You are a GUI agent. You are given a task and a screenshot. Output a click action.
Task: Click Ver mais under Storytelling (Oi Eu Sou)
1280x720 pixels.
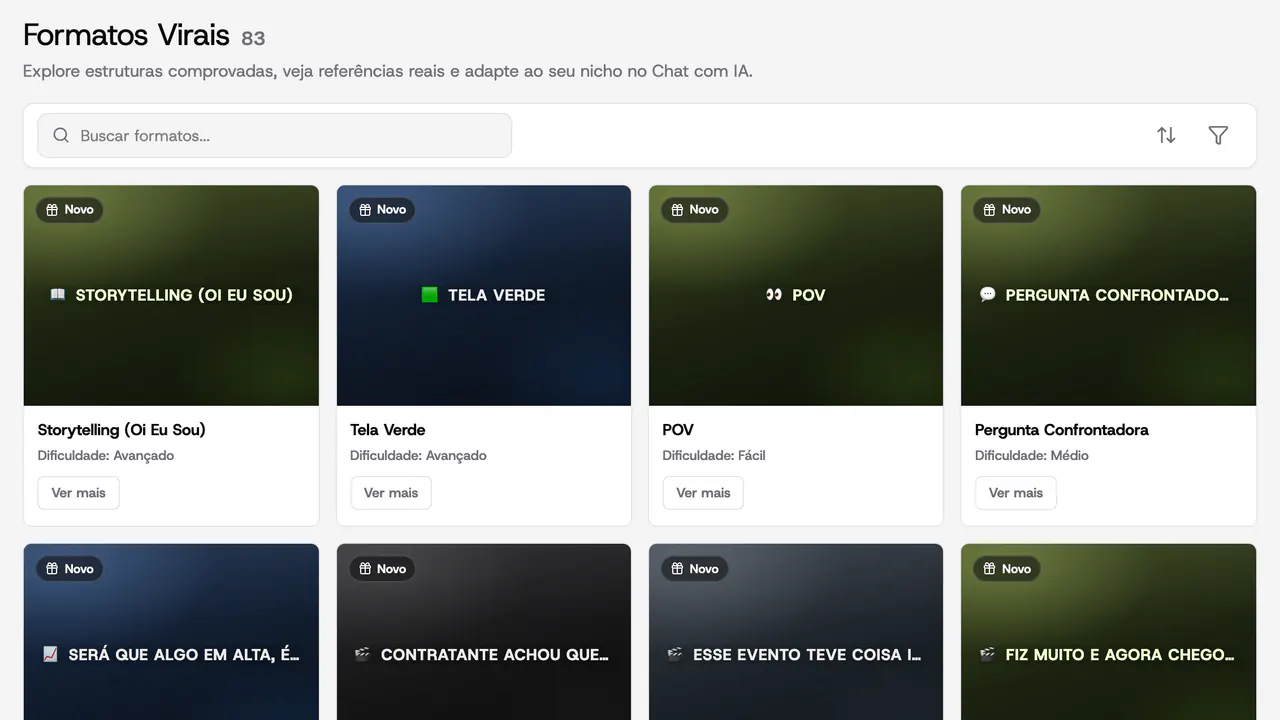(79, 493)
